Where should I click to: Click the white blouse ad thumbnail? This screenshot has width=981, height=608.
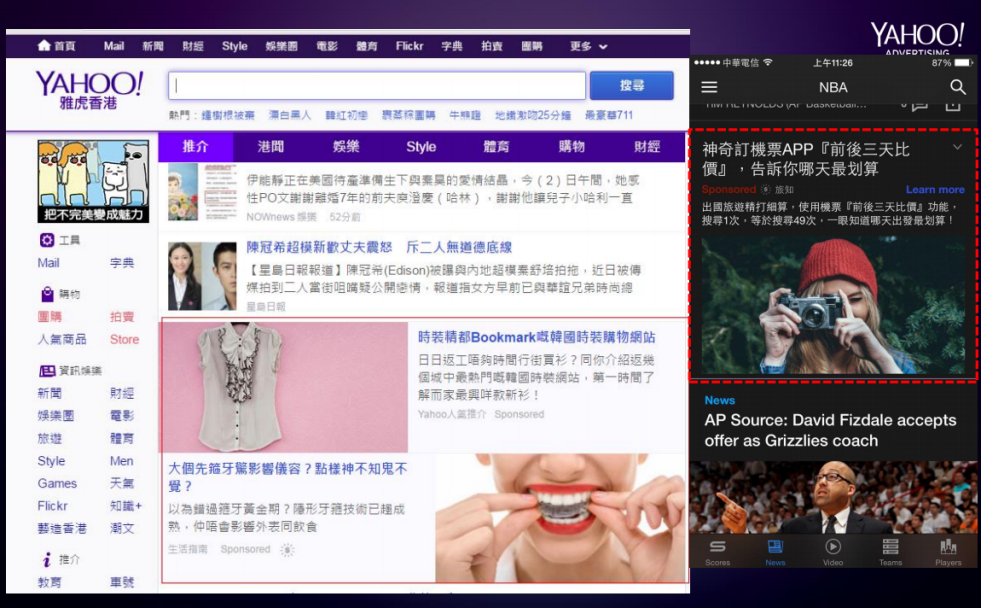point(284,387)
